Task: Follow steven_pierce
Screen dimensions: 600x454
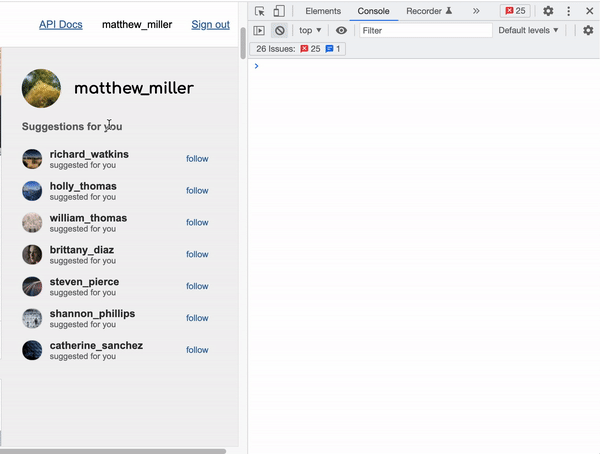Action: [x=197, y=286]
